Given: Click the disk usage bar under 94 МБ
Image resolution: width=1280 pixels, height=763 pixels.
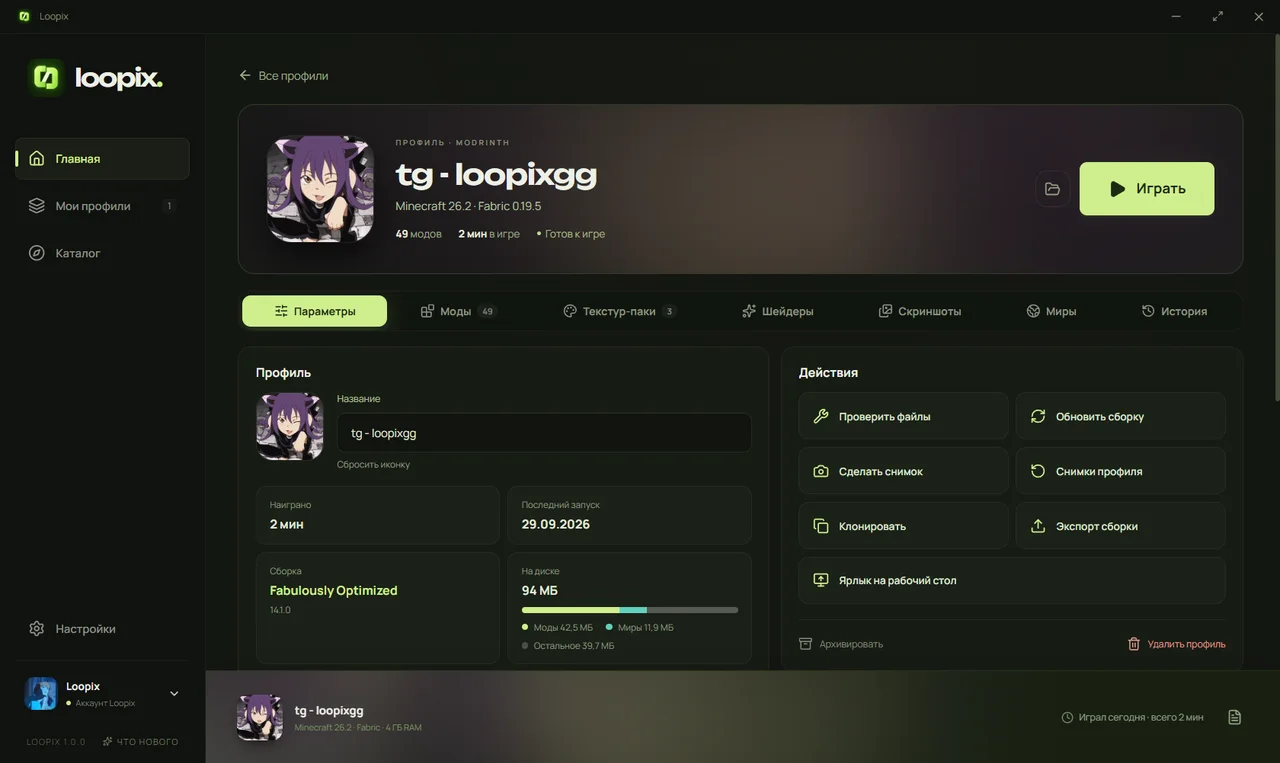Looking at the screenshot, I should 630,610.
